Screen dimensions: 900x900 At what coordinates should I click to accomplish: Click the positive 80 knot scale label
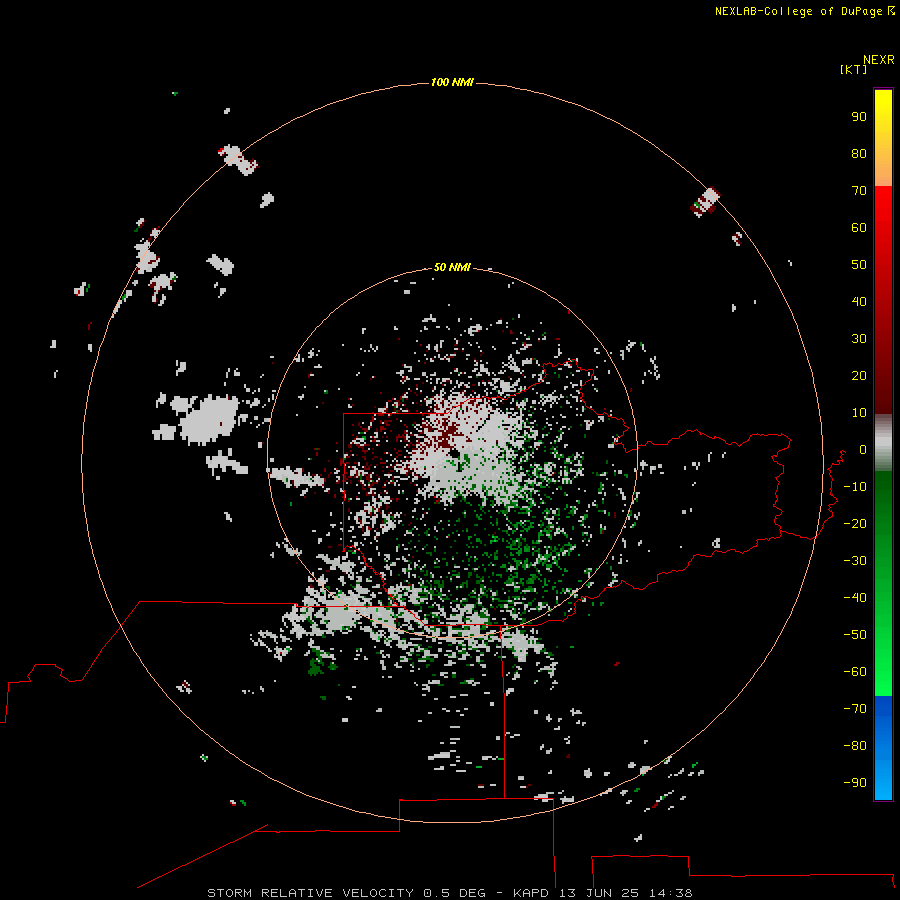pyautogui.click(x=859, y=153)
